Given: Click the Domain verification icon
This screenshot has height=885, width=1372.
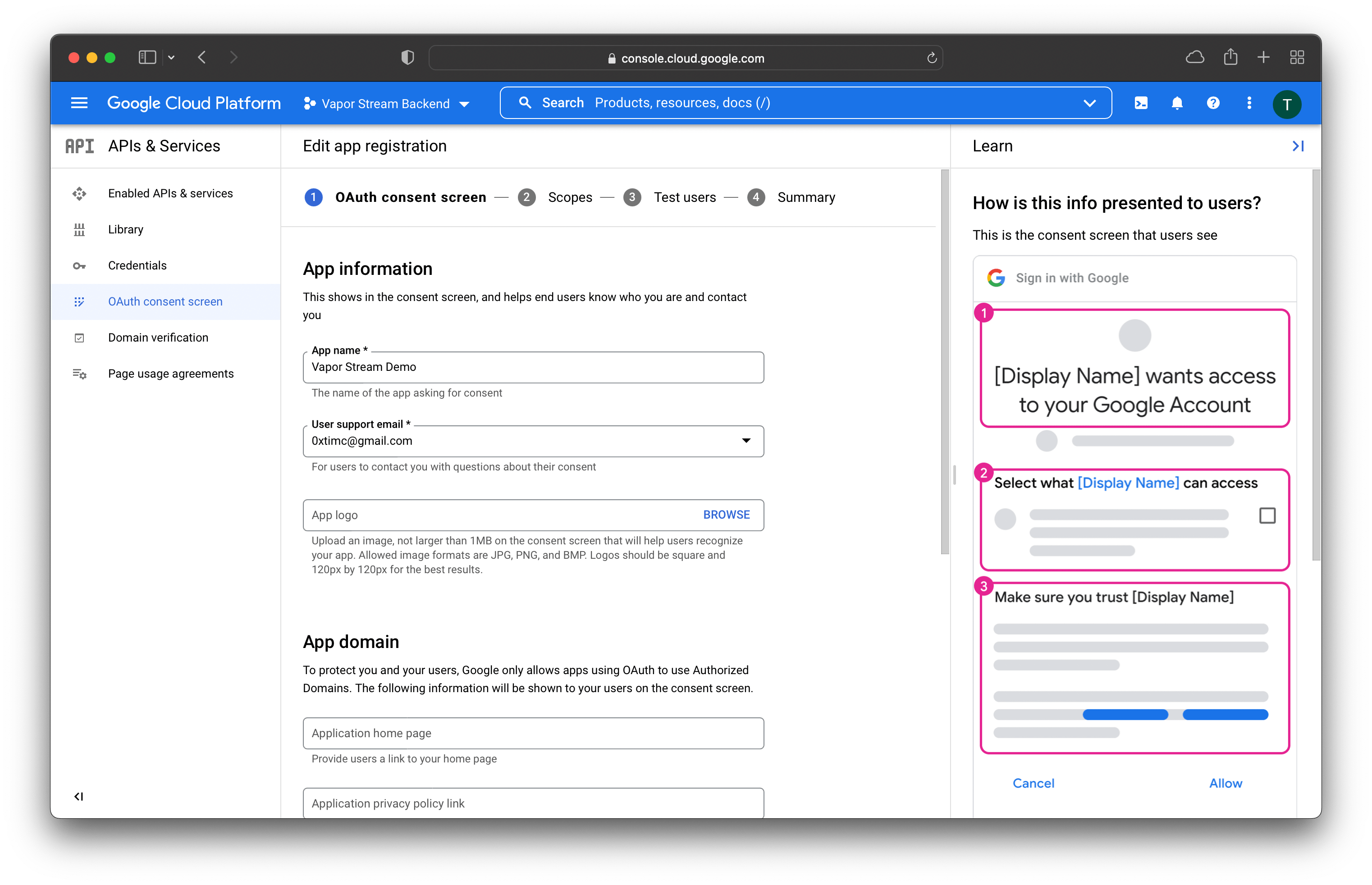Looking at the screenshot, I should [x=80, y=337].
